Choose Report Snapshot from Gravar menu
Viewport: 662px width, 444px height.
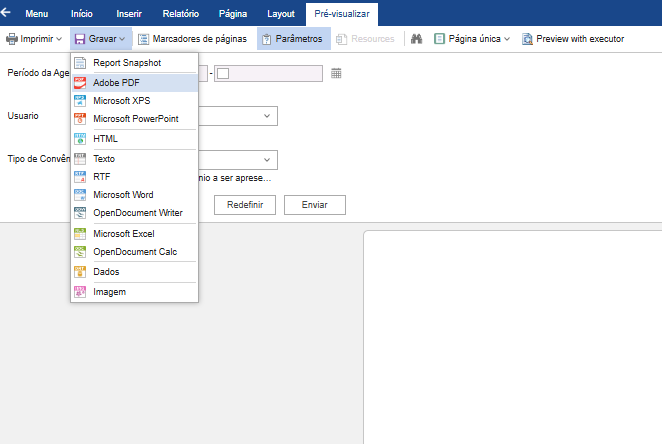click(x=135, y=63)
